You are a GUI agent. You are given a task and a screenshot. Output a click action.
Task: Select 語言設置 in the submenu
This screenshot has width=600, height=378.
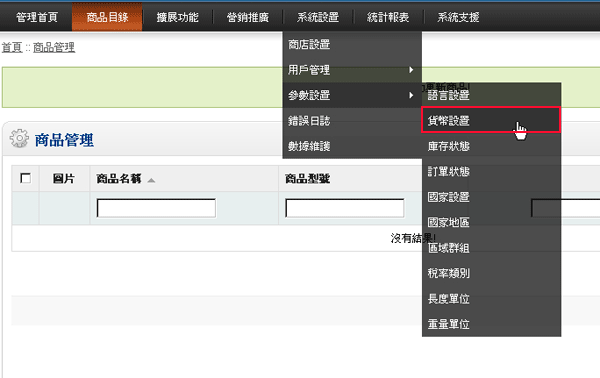[x=491, y=95]
